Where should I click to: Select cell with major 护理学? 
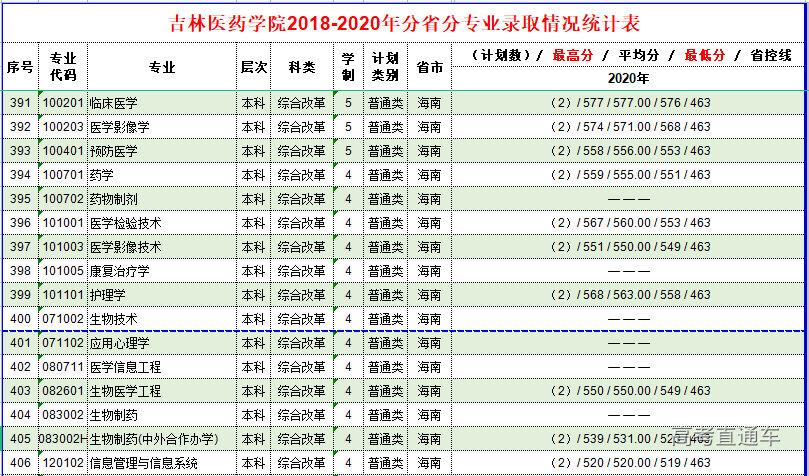pos(162,294)
